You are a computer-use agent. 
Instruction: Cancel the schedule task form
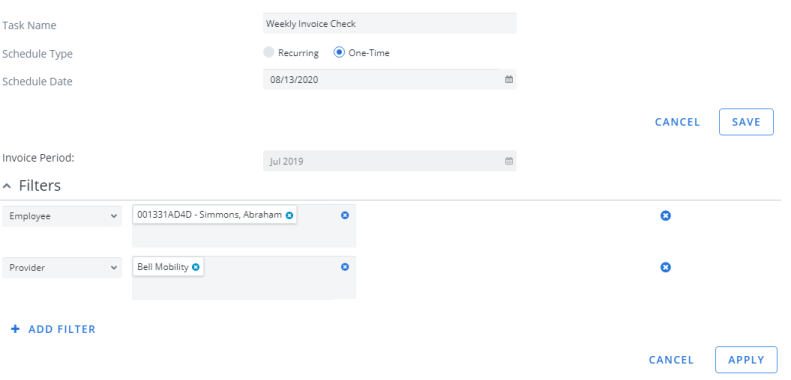coord(677,122)
